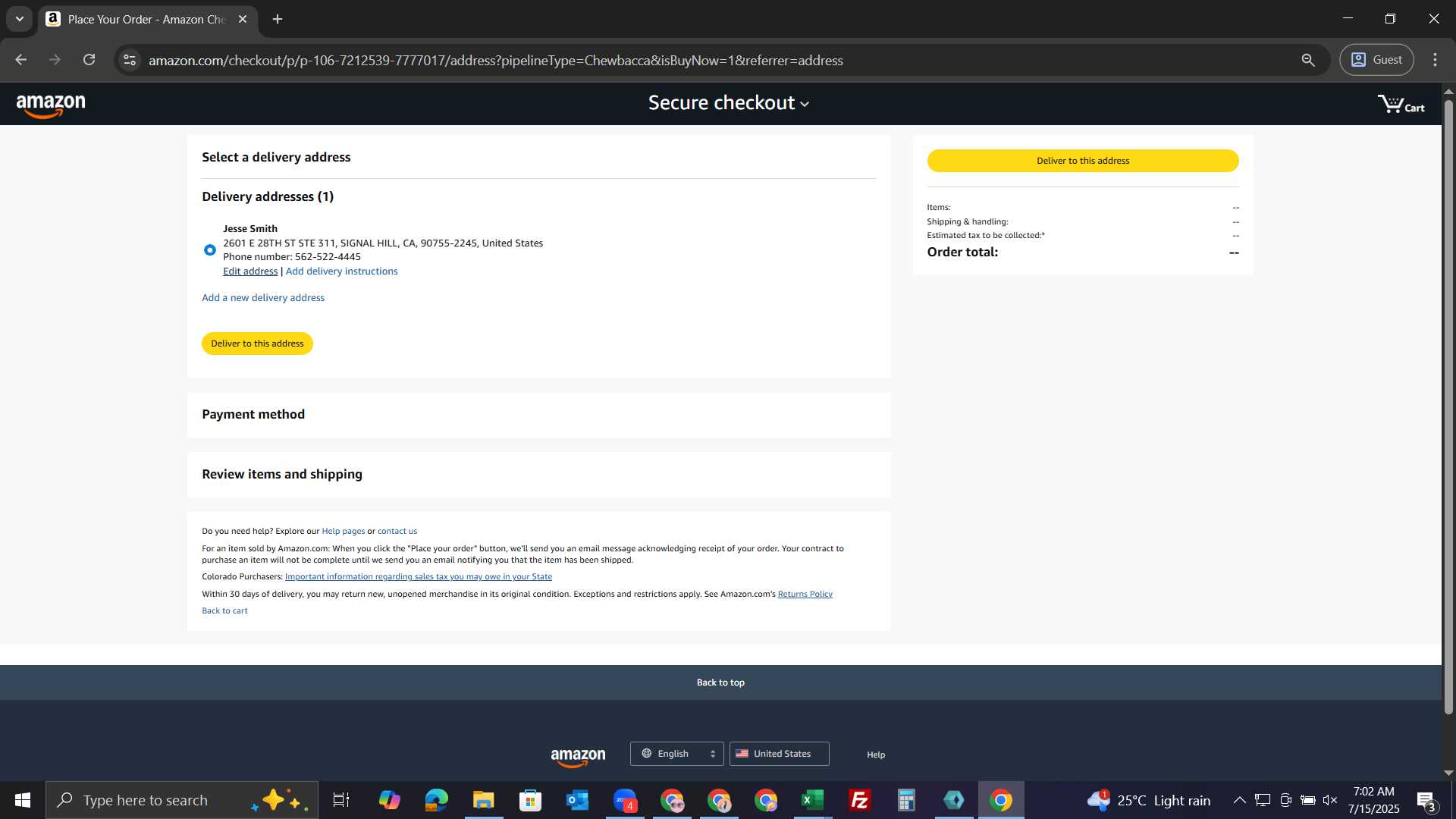Click the Amazon logo in the header

point(51,106)
